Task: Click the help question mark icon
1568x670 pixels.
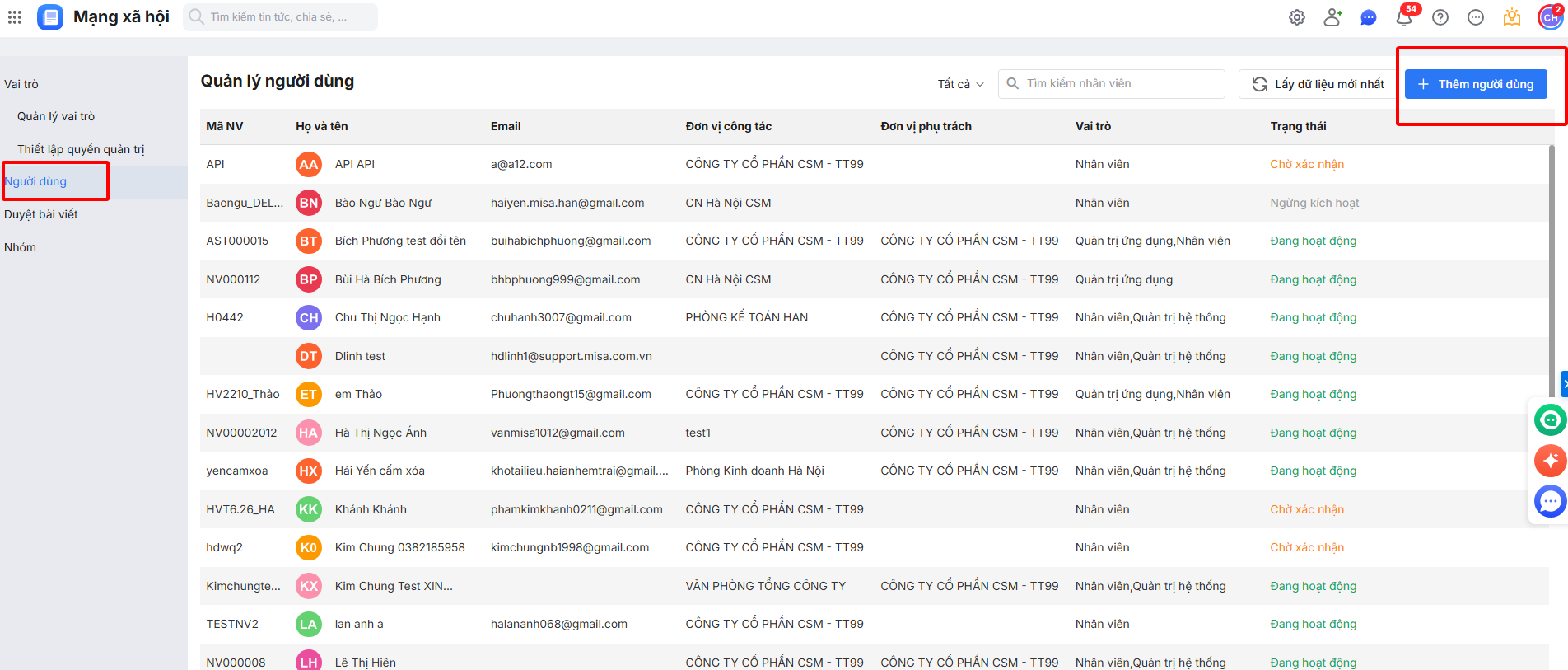Action: click(x=1440, y=17)
